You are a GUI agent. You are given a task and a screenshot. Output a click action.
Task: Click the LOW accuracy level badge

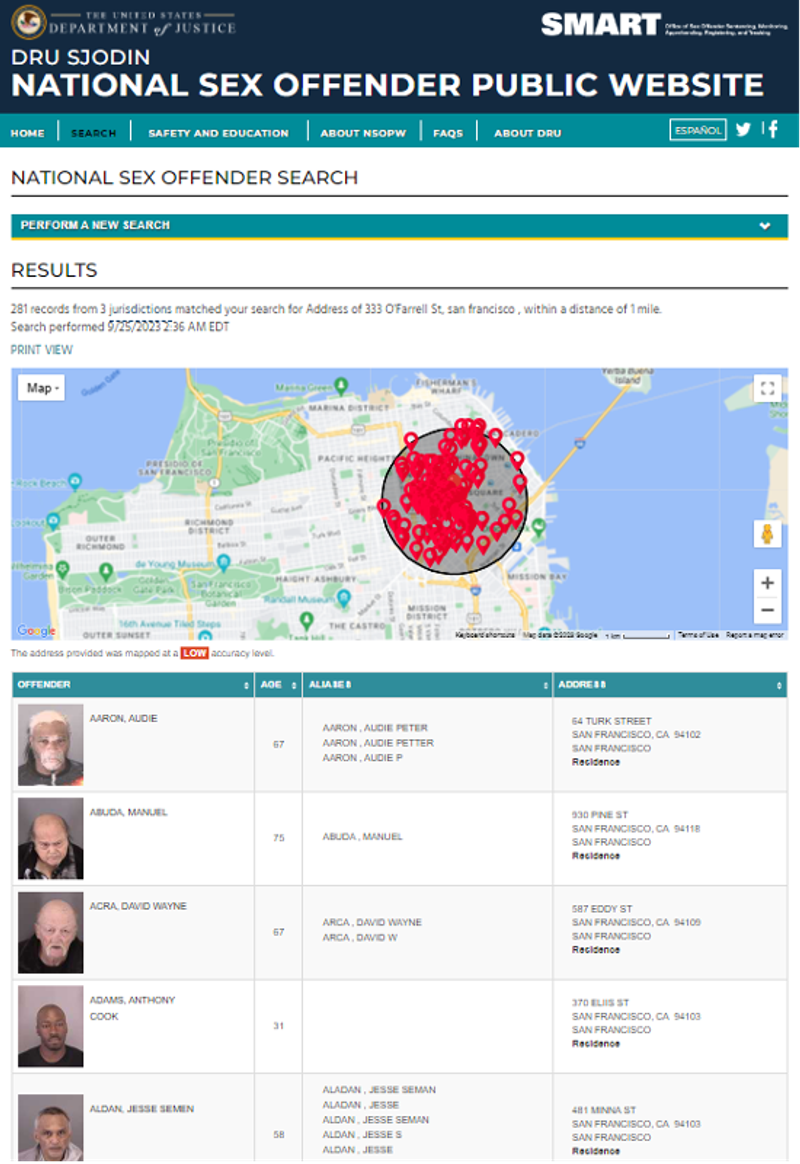[x=194, y=653]
